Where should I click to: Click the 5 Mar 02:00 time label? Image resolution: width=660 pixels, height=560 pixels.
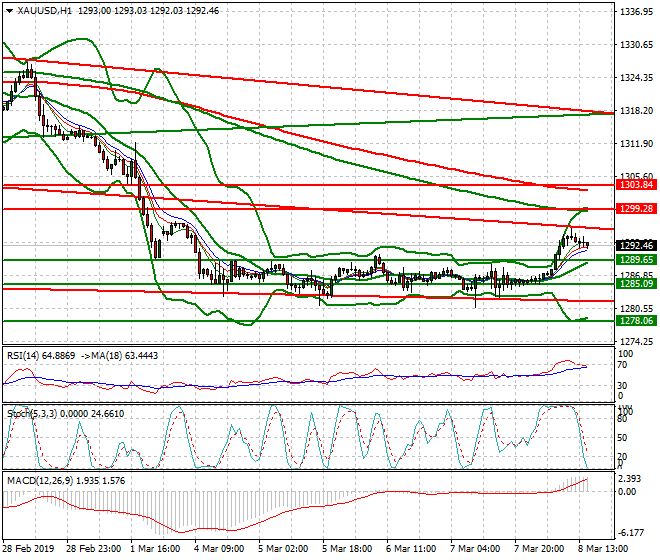283,549
